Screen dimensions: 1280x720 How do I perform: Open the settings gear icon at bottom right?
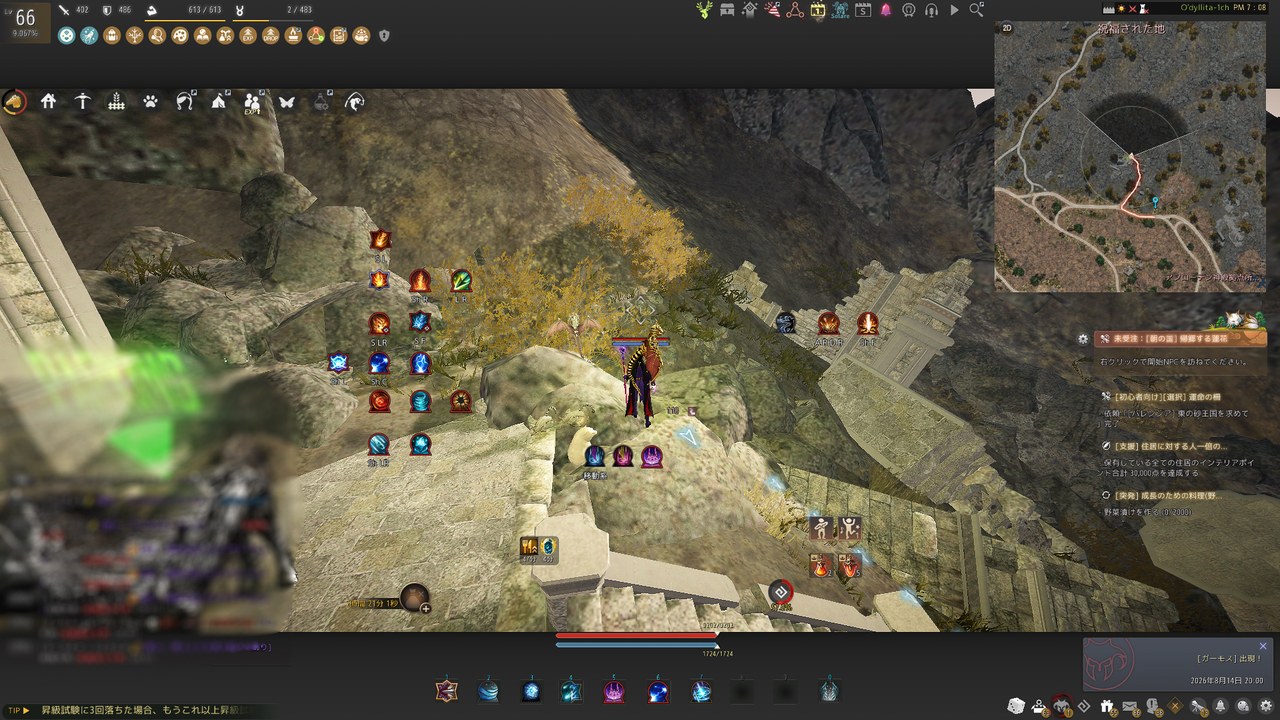click(1267, 707)
